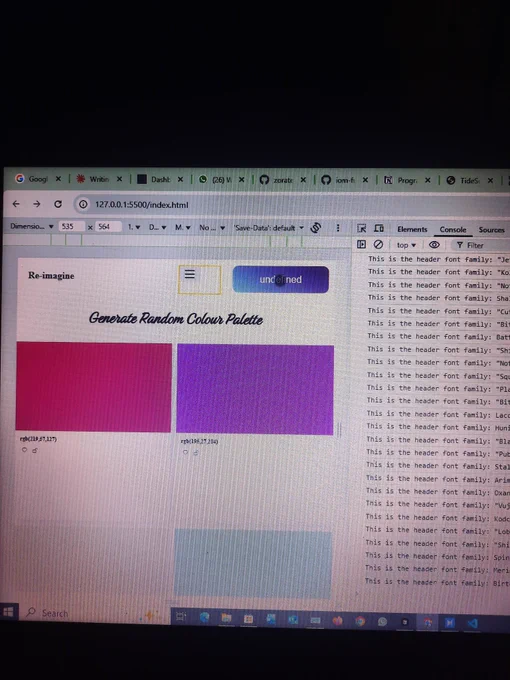The image size is (510, 680).
Task: Toggle the live expression eye icon
Action: point(434,245)
